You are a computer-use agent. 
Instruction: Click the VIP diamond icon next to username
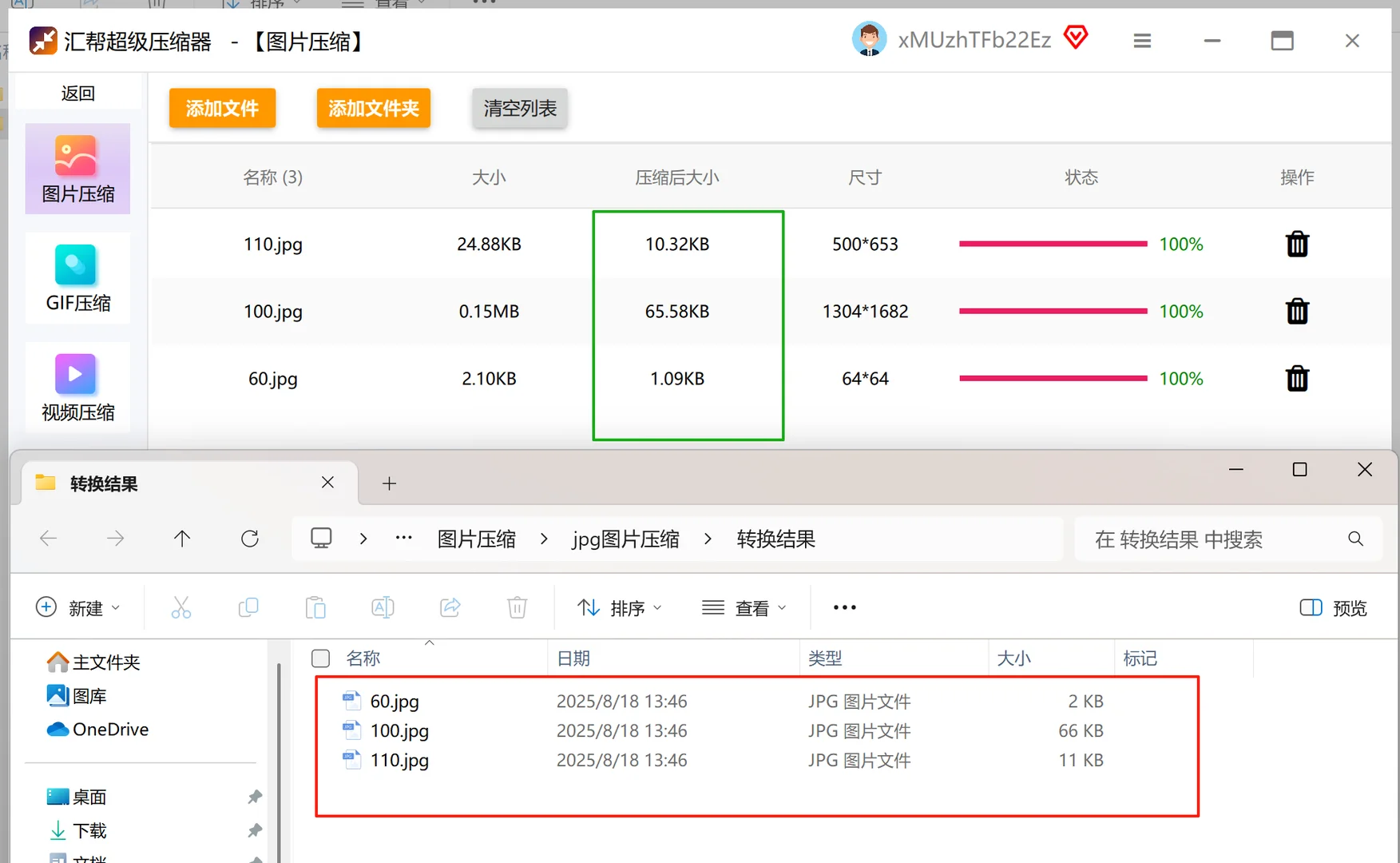(x=1076, y=37)
